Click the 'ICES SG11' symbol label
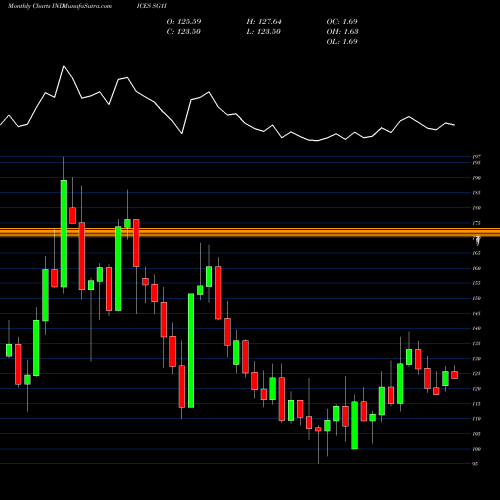 [x=152, y=6]
